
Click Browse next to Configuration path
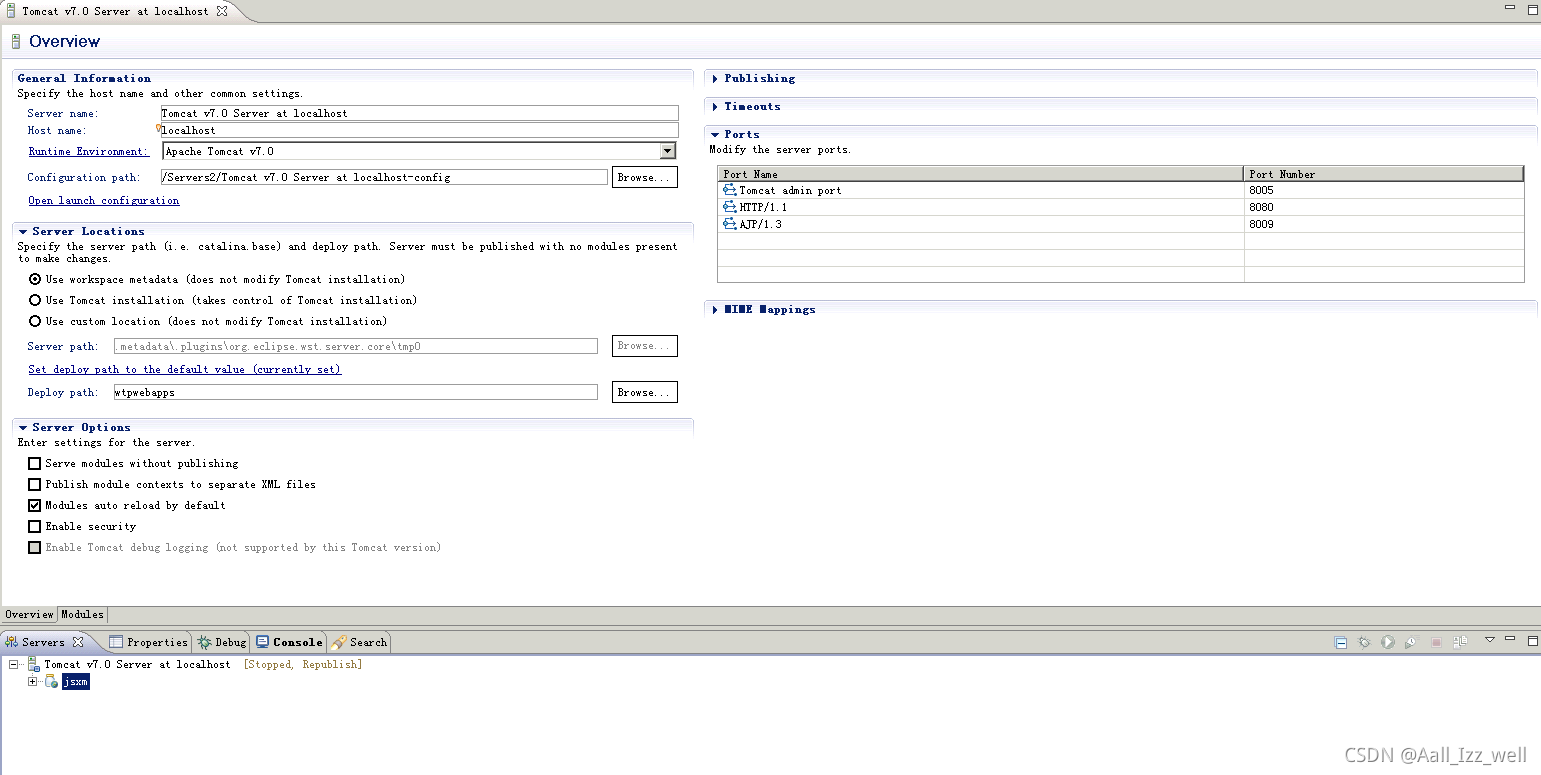tap(645, 177)
